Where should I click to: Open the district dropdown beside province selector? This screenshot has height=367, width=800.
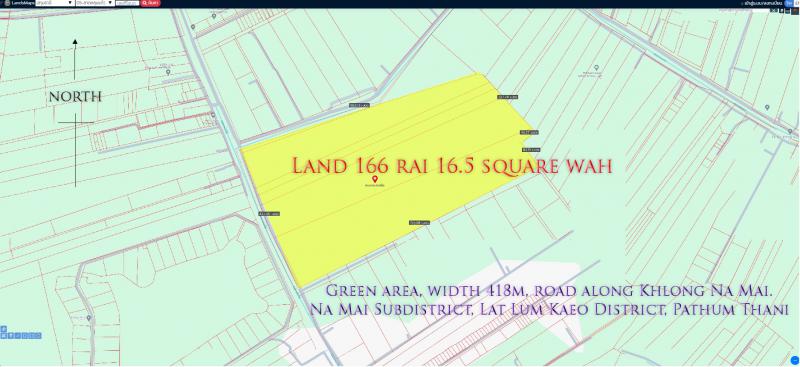pos(94,3)
